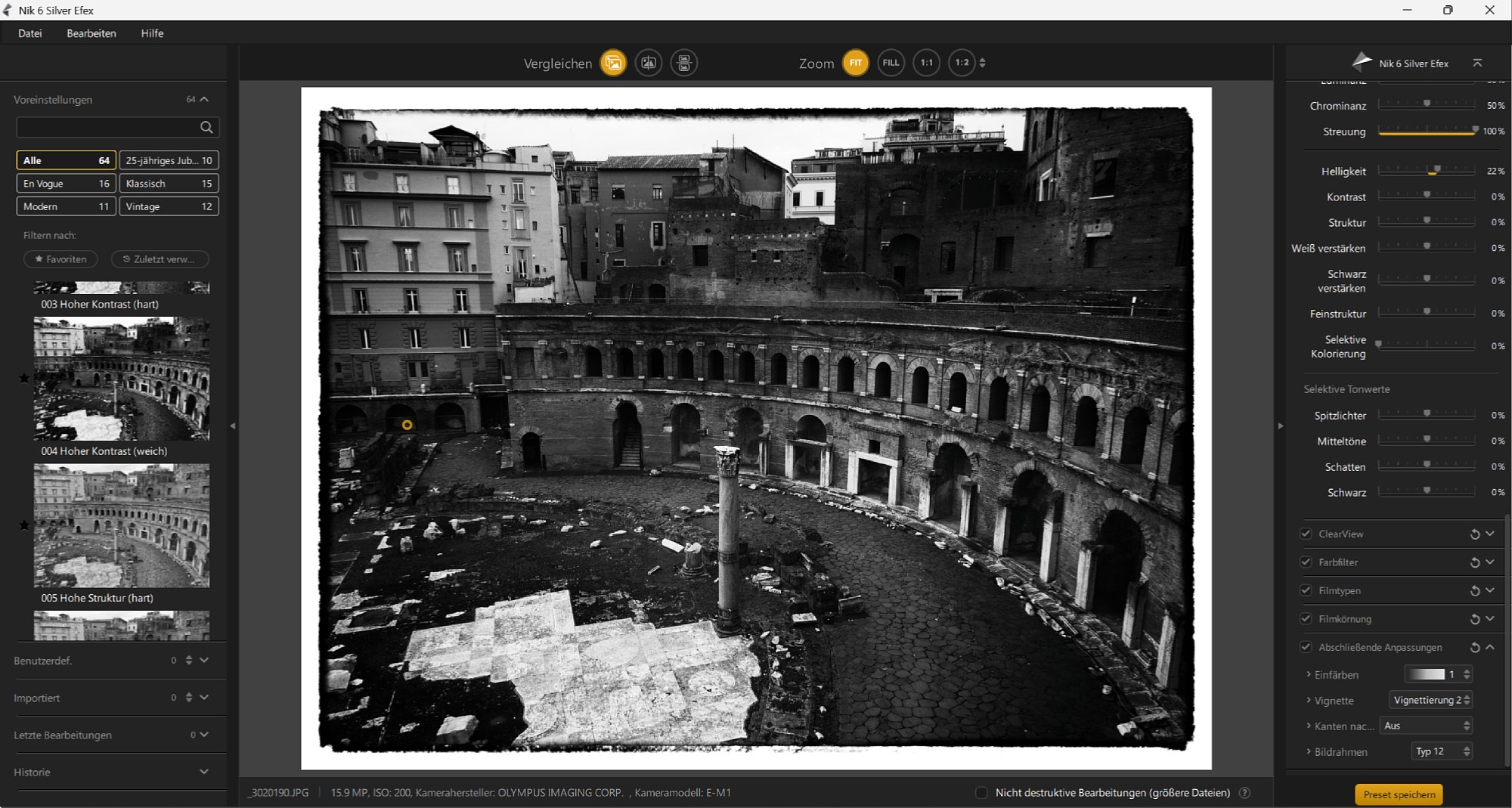This screenshot has width=1512, height=808.
Task: Reset the Filmkörnung section
Action: [1474, 619]
